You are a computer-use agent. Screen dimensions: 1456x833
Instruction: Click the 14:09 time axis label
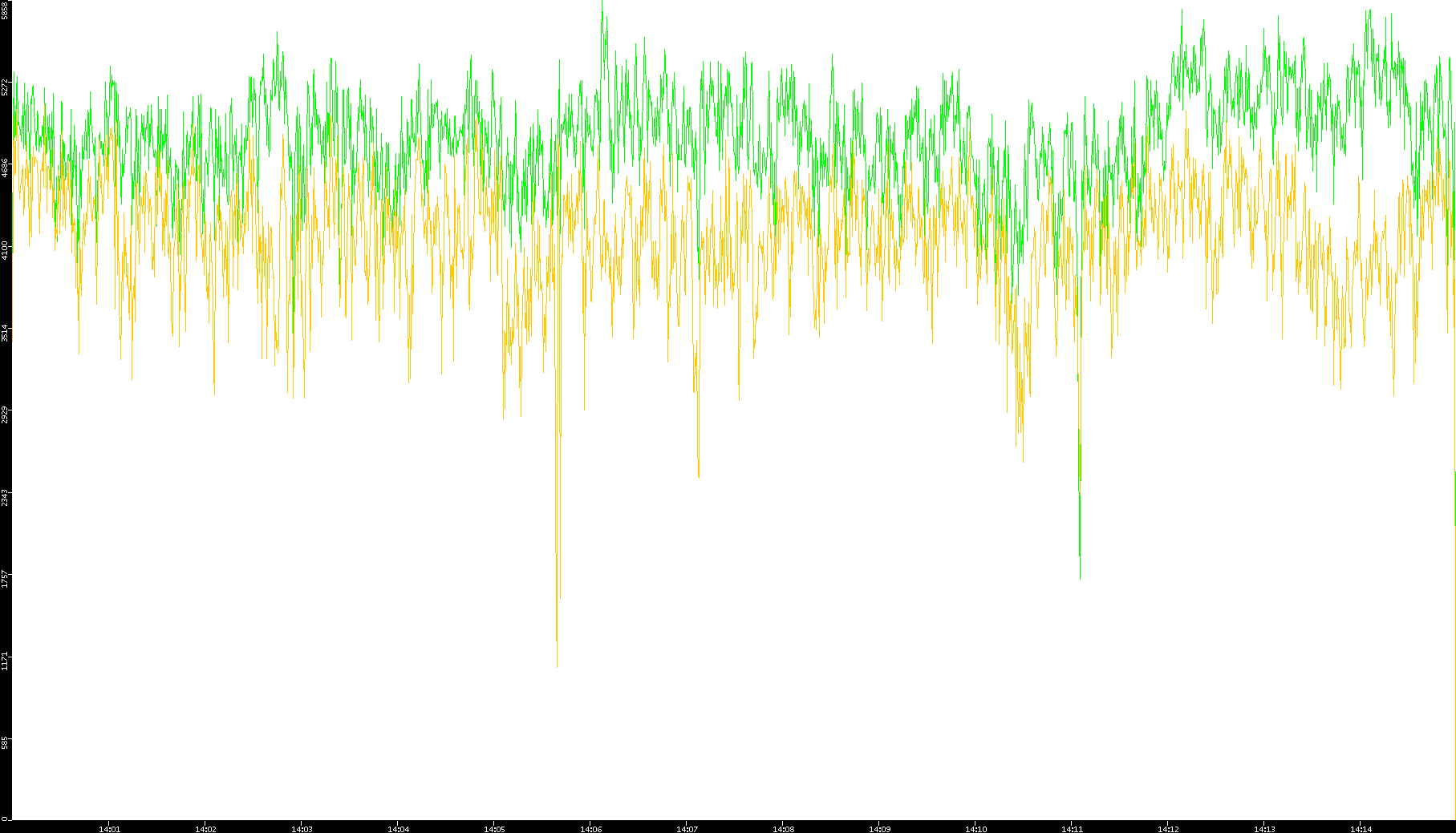[879, 828]
